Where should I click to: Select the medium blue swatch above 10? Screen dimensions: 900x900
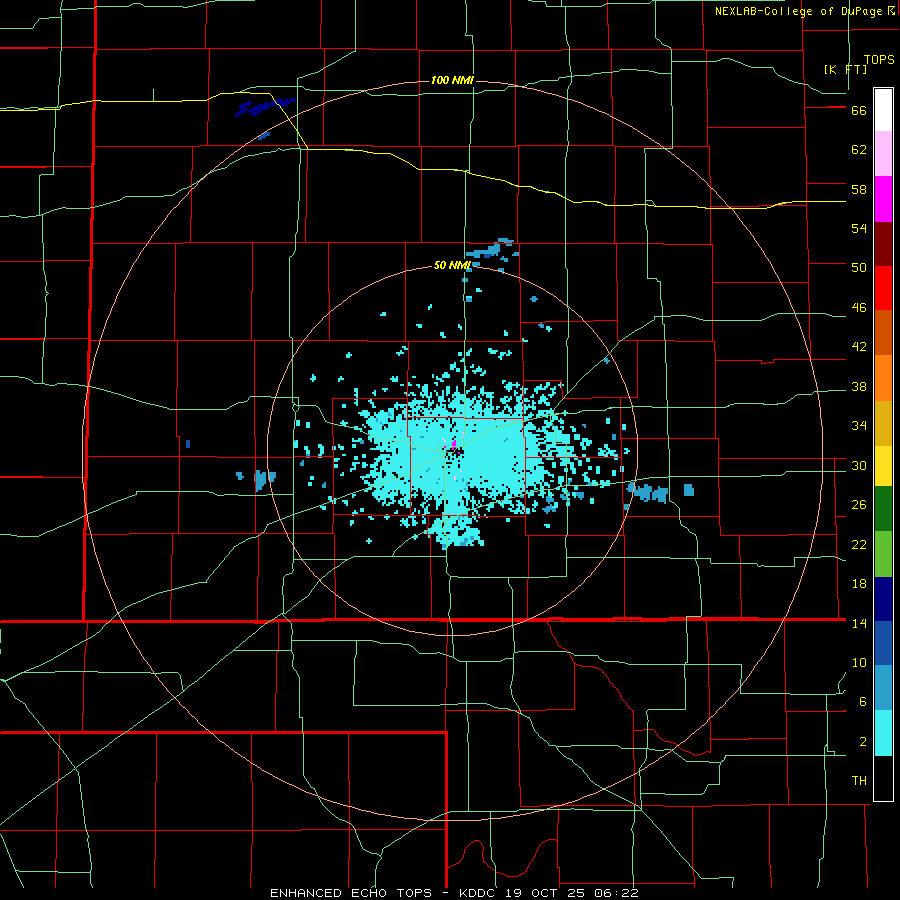click(883, 642)
